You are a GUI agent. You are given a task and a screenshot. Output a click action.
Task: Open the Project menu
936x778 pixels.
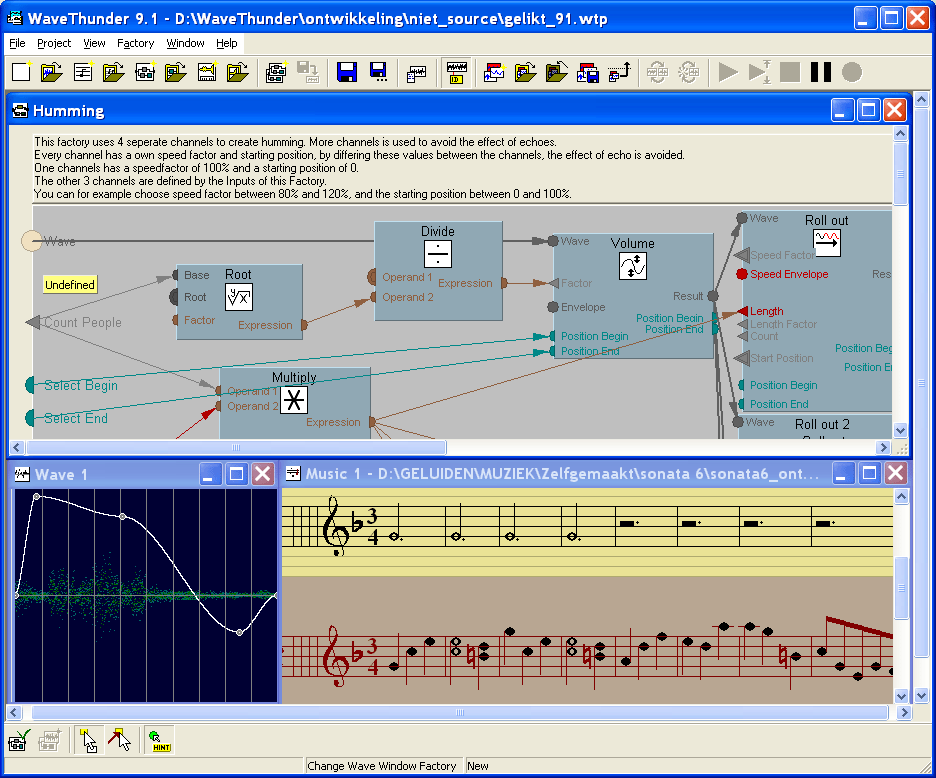click(54, 43)
